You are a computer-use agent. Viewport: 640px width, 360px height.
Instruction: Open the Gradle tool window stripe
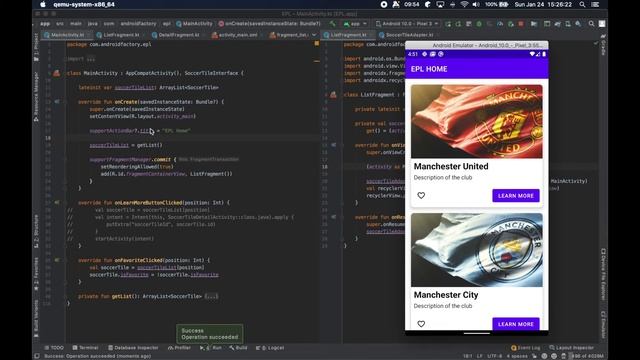click(603, 45)
